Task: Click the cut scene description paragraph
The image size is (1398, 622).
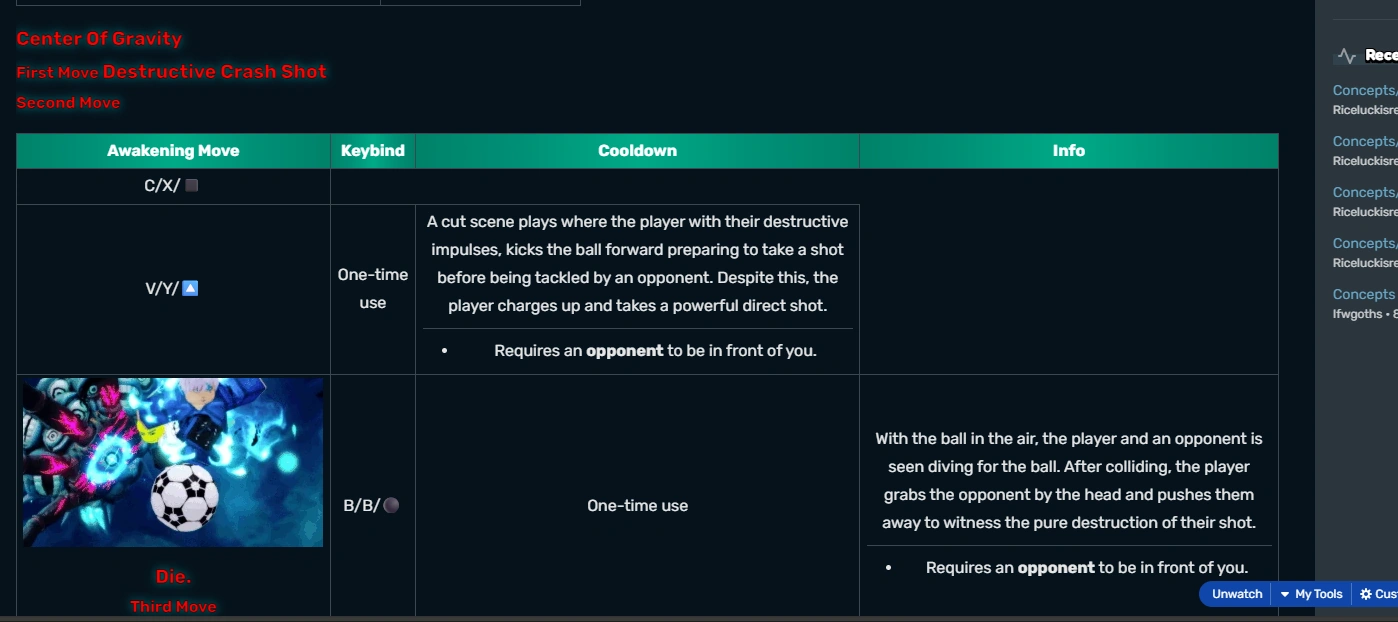Action: click(x=637, y=264)
